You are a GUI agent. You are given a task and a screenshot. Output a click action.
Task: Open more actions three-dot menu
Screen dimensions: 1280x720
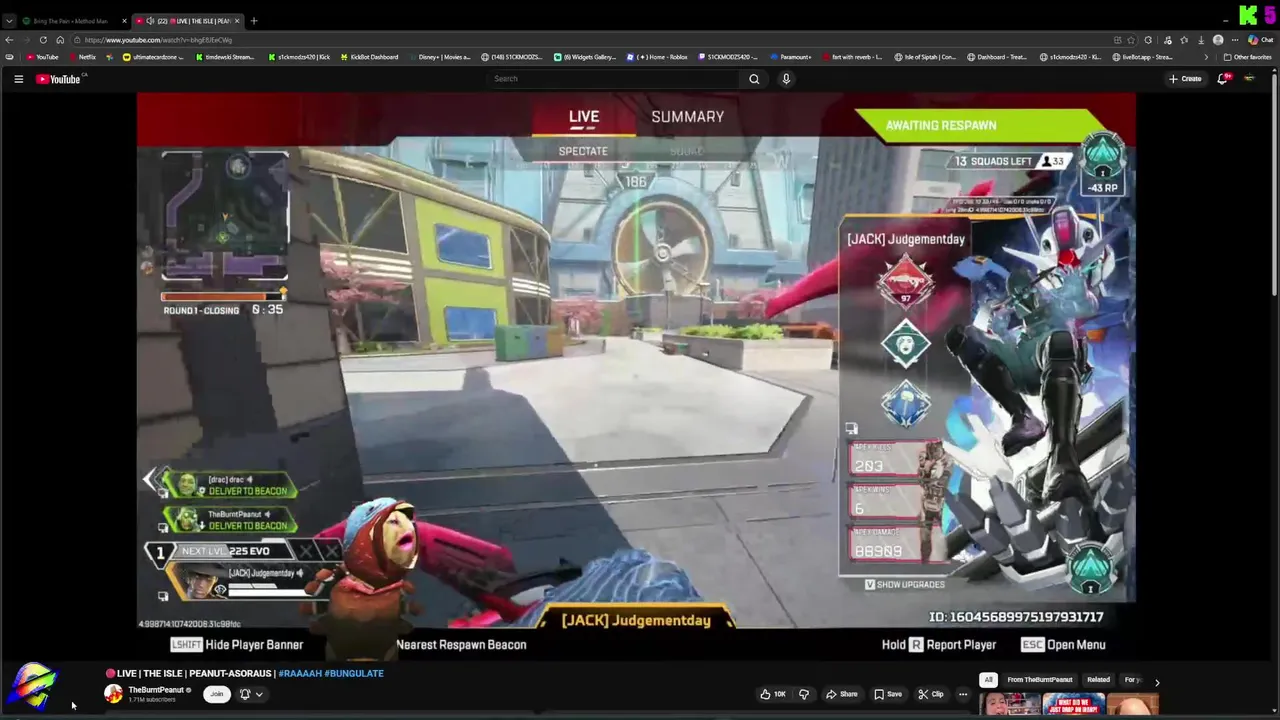click(963, 694)
